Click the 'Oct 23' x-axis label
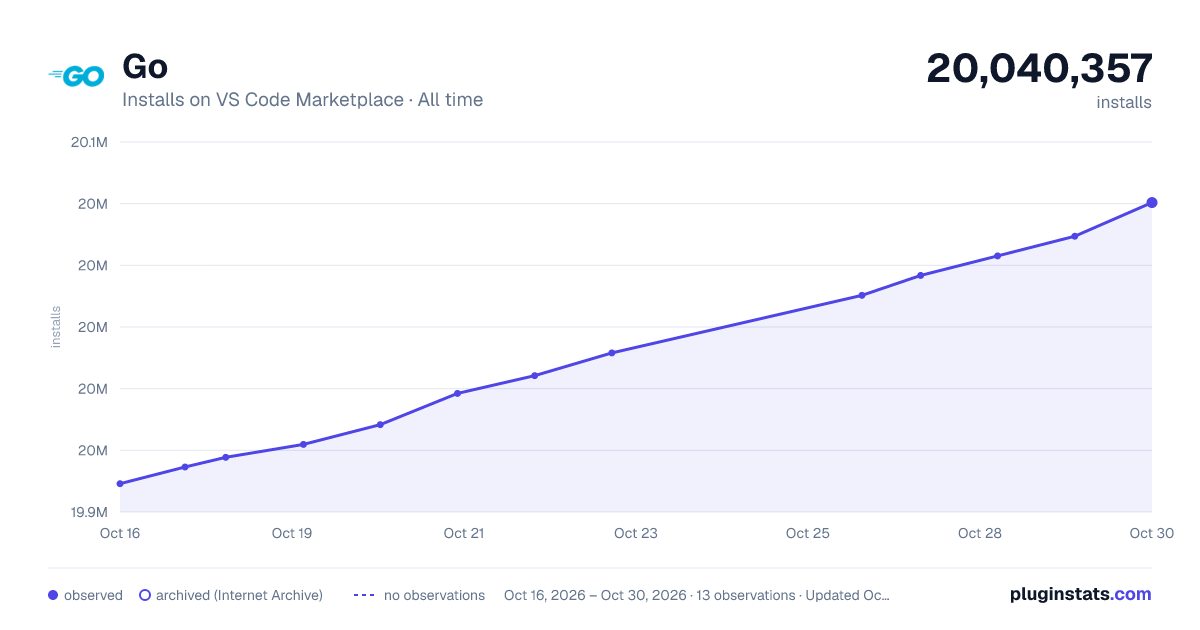Image resolution: width=1200 pixels, height=630 pixels. [636, 533]
